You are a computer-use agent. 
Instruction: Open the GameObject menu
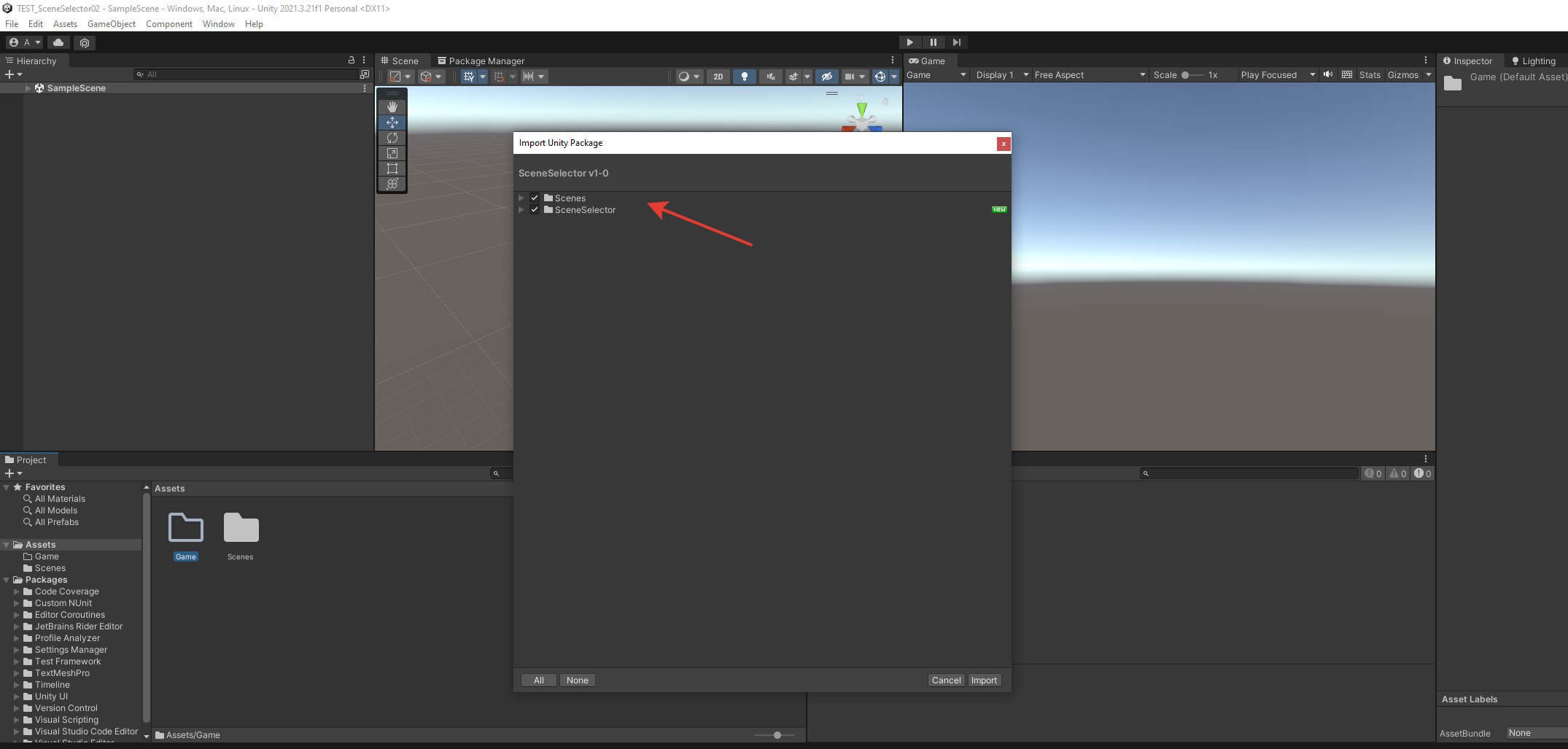pyautogui.click(x=112, y=24)
